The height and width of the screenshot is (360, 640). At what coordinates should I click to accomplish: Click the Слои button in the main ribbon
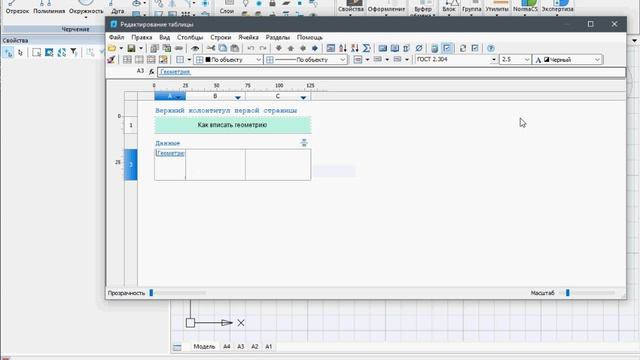227,7
